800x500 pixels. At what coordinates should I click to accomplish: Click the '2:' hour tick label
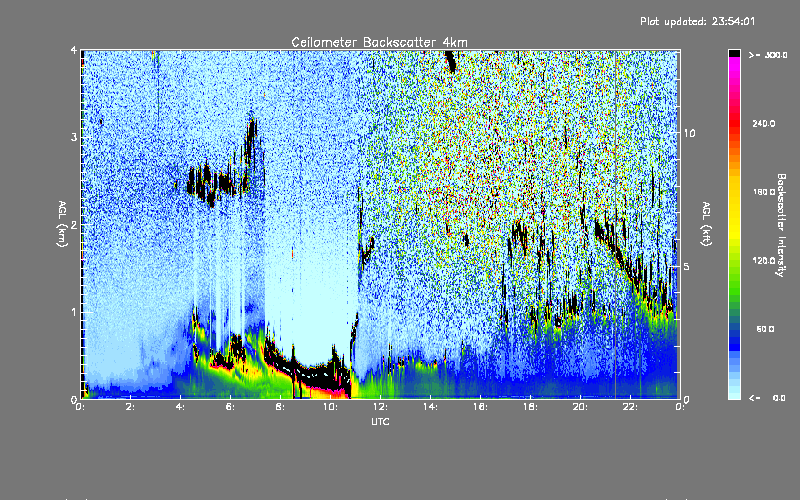(x=131, y=407)
